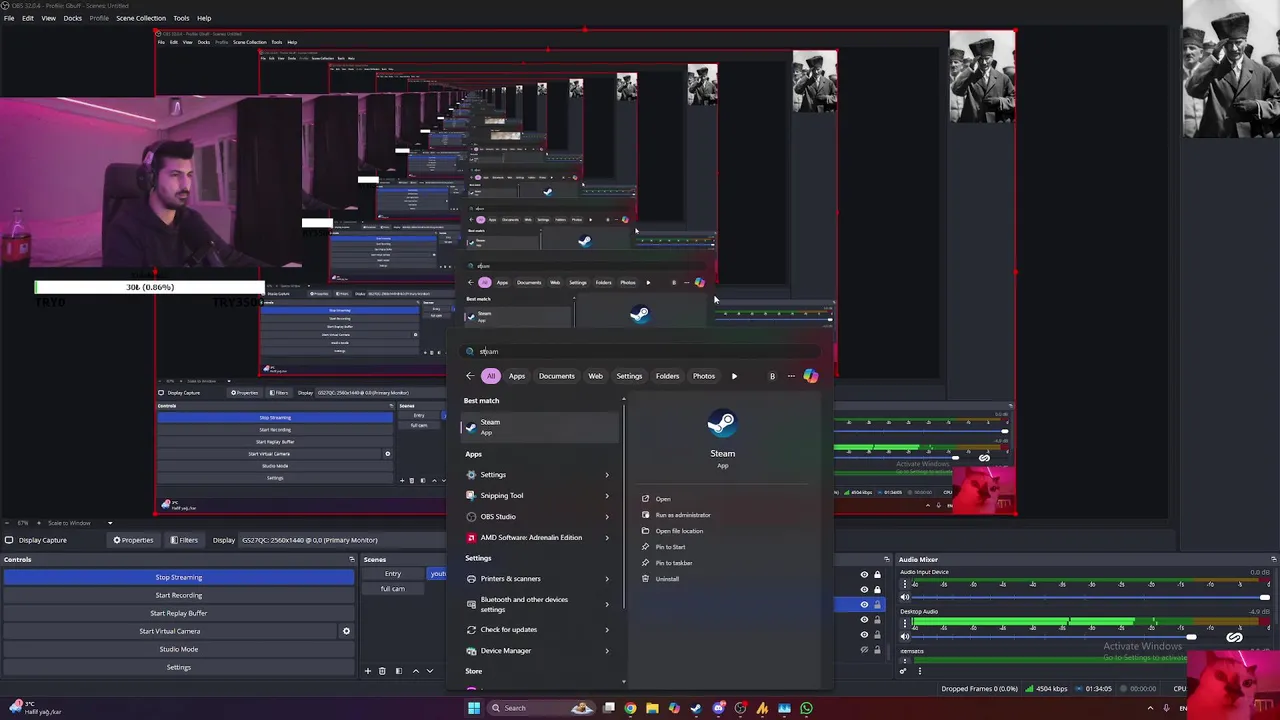Adjust the Desktop Audio volume slider
Screen dimensions: 1280x720
(1191, 636)
